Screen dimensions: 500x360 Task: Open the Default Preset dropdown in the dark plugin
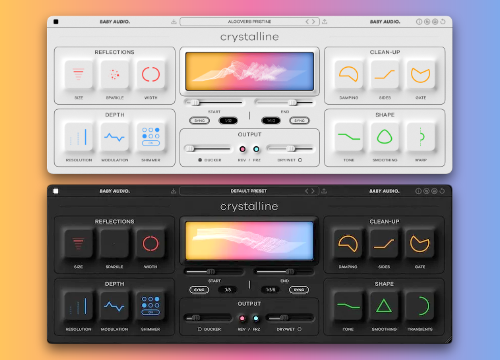coord(249,191)
